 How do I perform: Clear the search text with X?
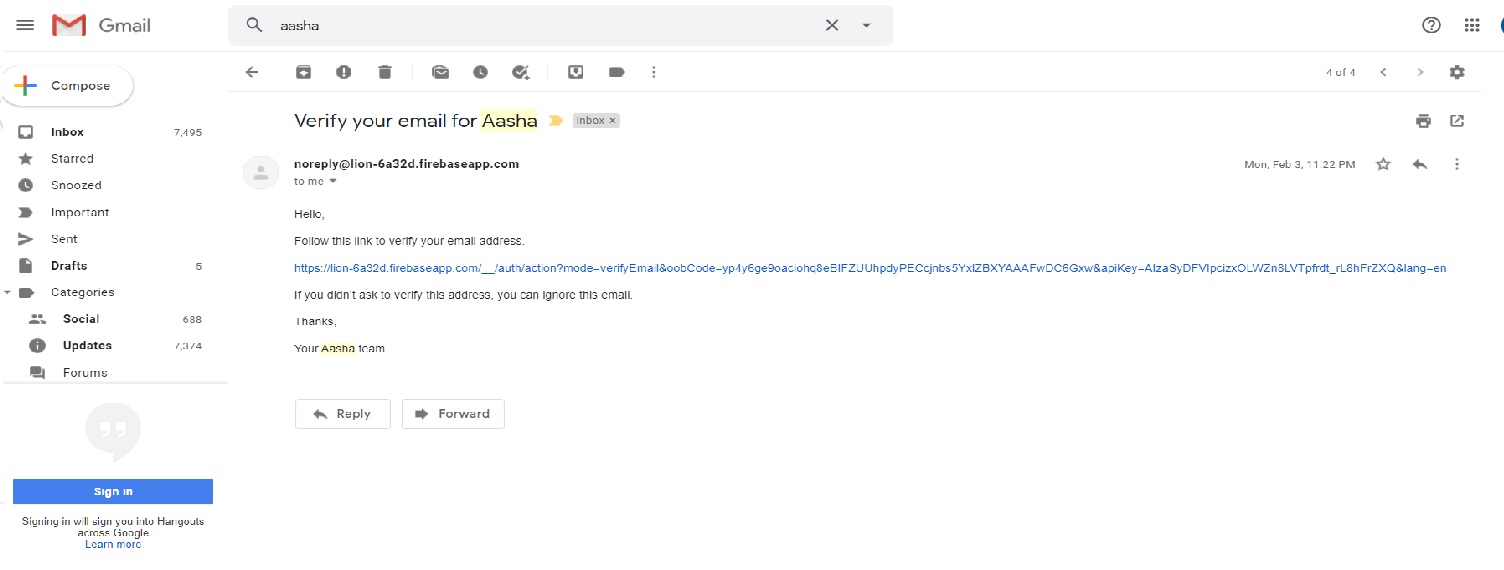tap(831, 25)
